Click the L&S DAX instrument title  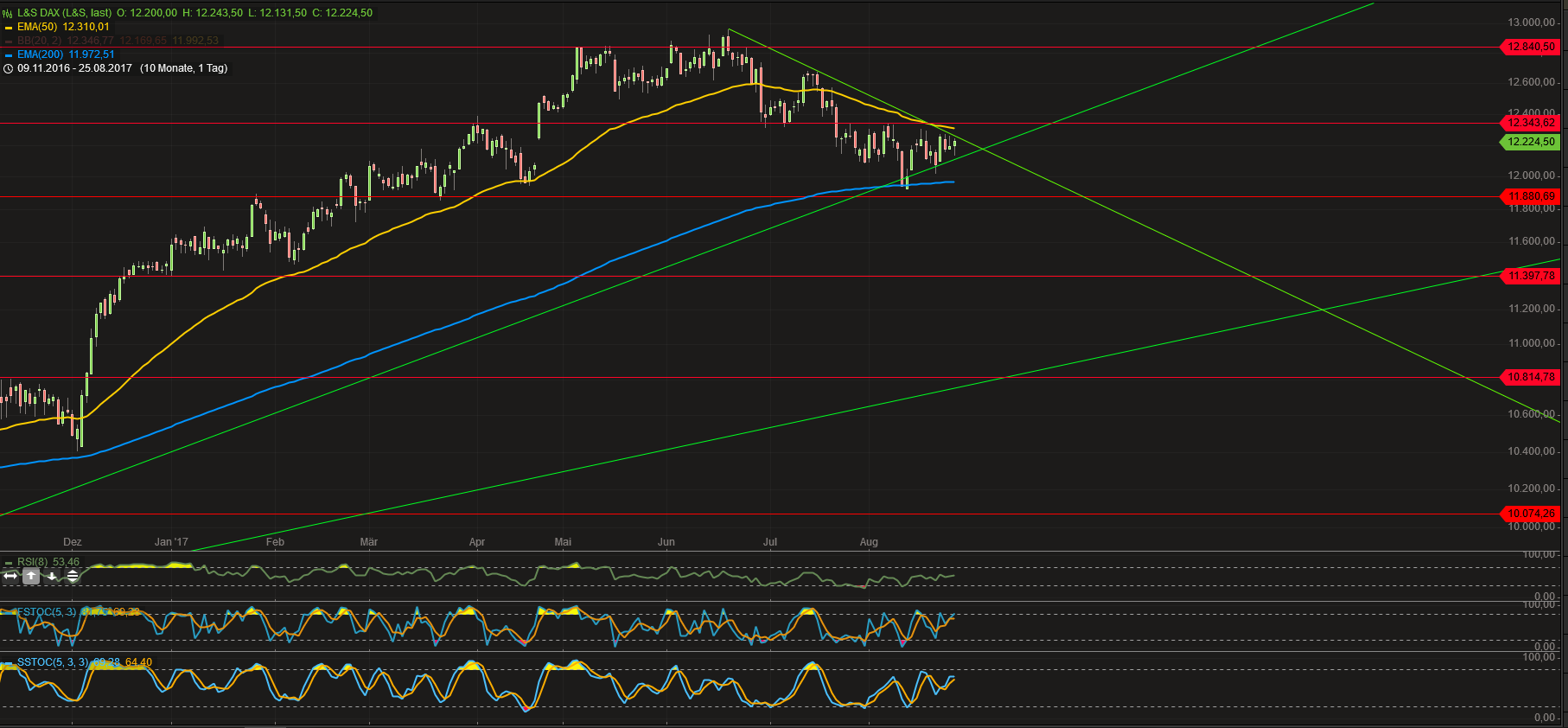(64, 13)
